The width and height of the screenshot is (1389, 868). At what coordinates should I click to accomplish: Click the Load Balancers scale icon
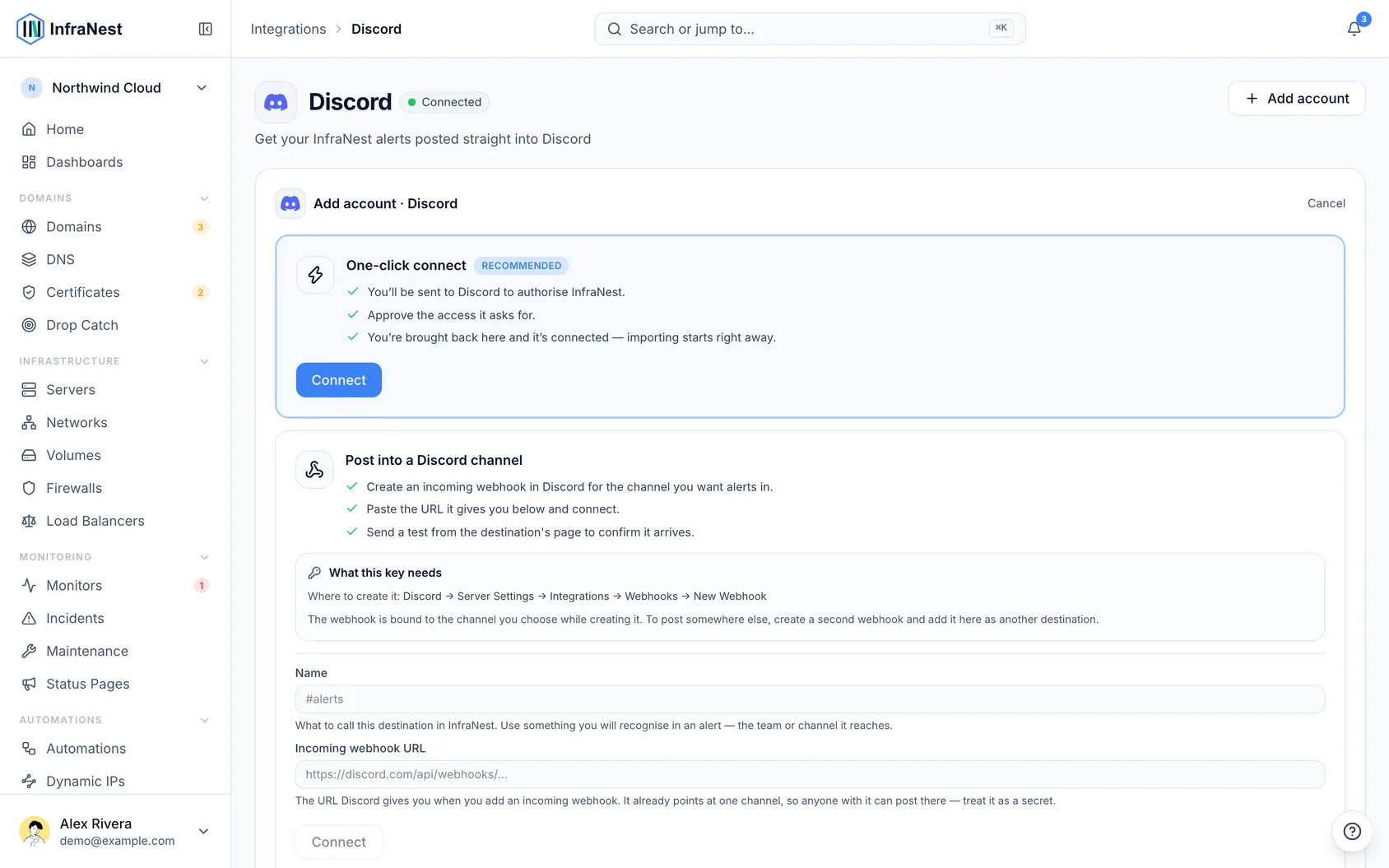pos(29,521)
